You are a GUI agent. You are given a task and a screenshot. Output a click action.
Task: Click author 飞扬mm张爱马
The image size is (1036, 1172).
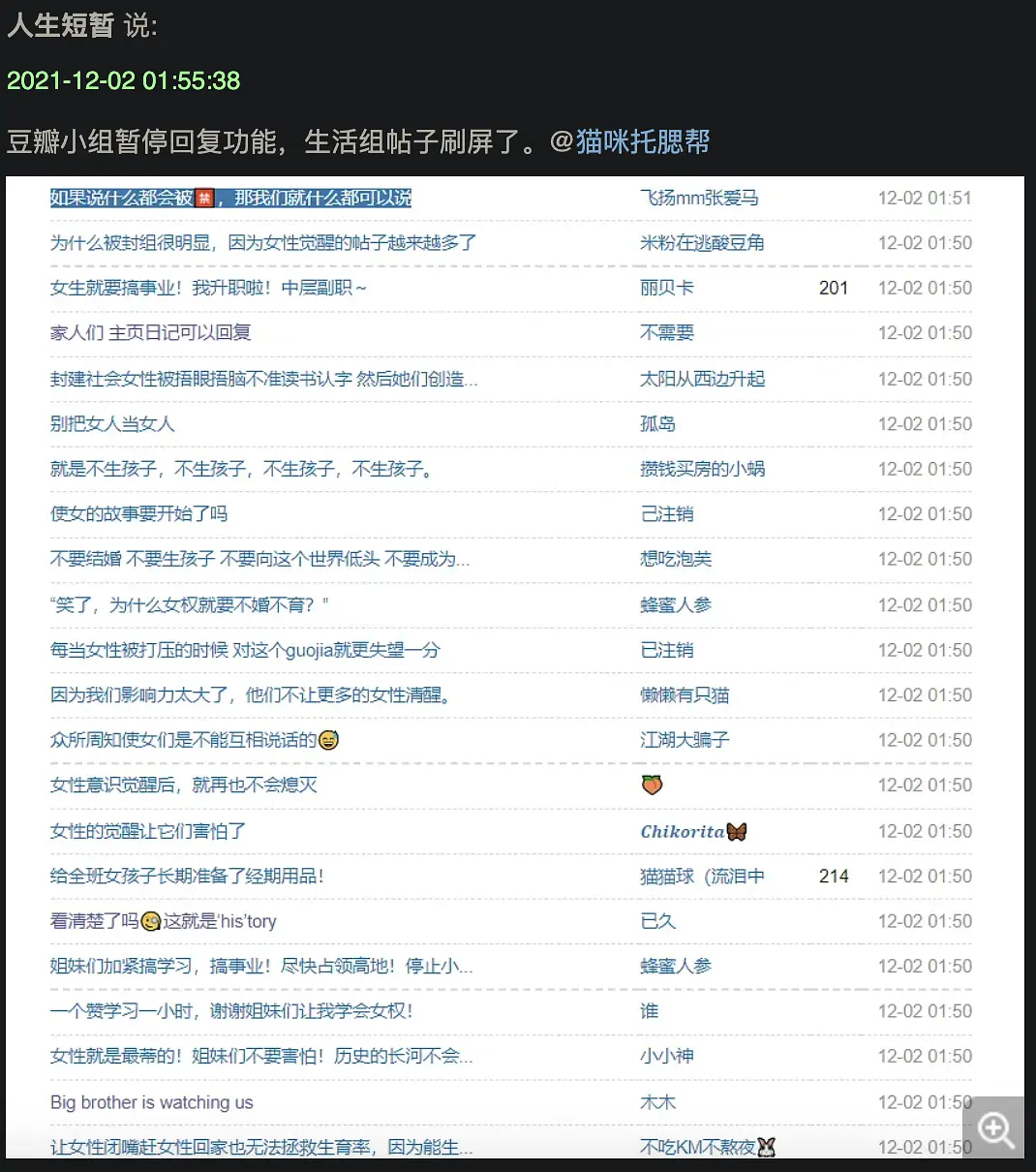tap(698, 198)
